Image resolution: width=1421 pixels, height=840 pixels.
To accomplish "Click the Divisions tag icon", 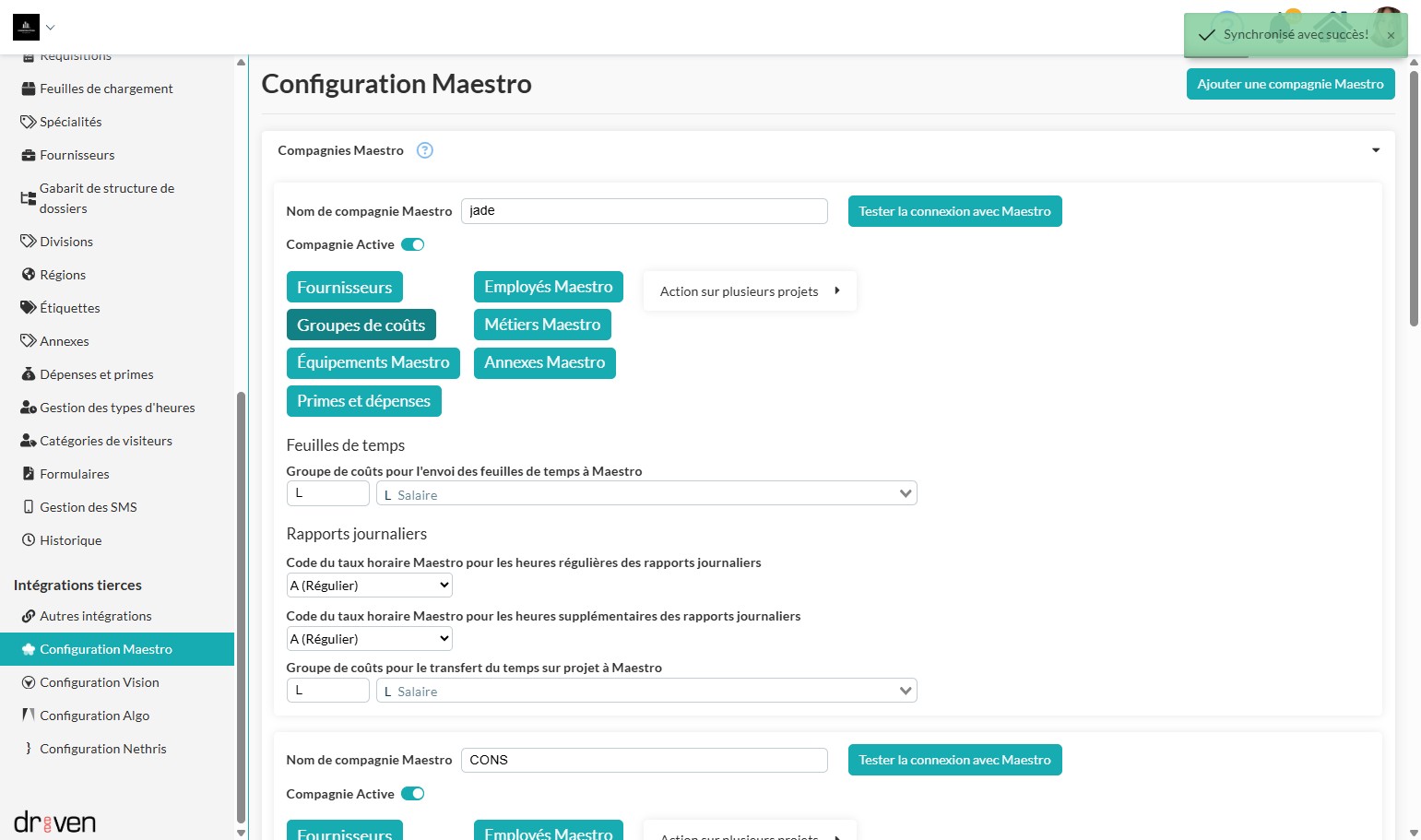I will tap(29, 242).
